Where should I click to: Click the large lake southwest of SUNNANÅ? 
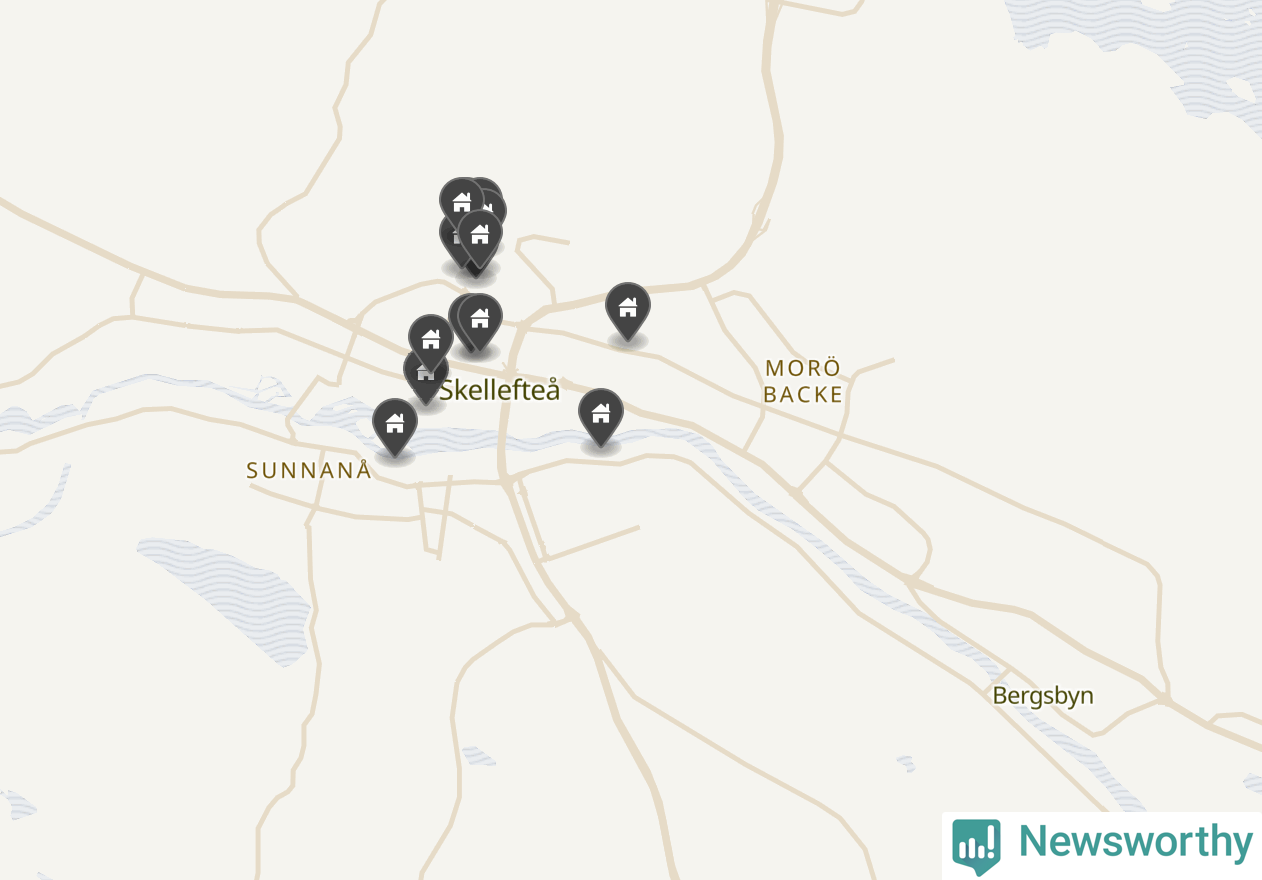coord(232,597)
